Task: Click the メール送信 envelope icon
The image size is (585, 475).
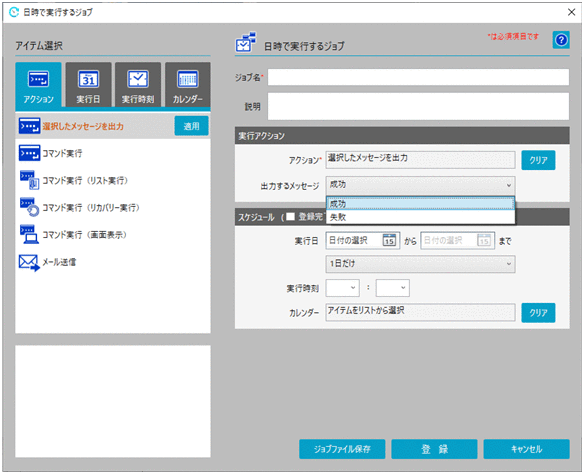Action: tap(29, 262)
